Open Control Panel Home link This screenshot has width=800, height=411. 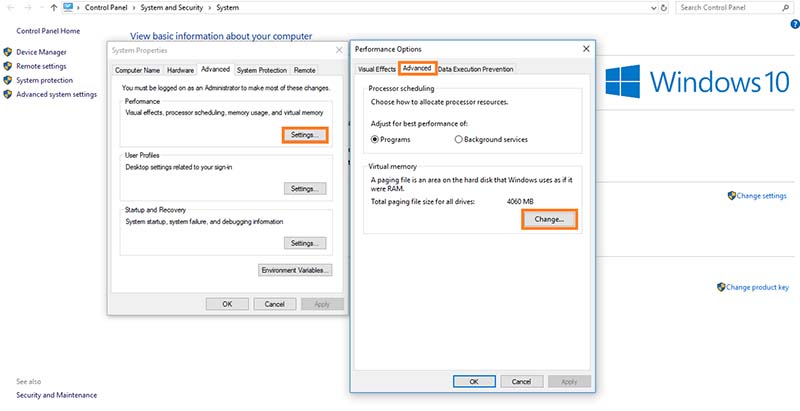[48, 31]
